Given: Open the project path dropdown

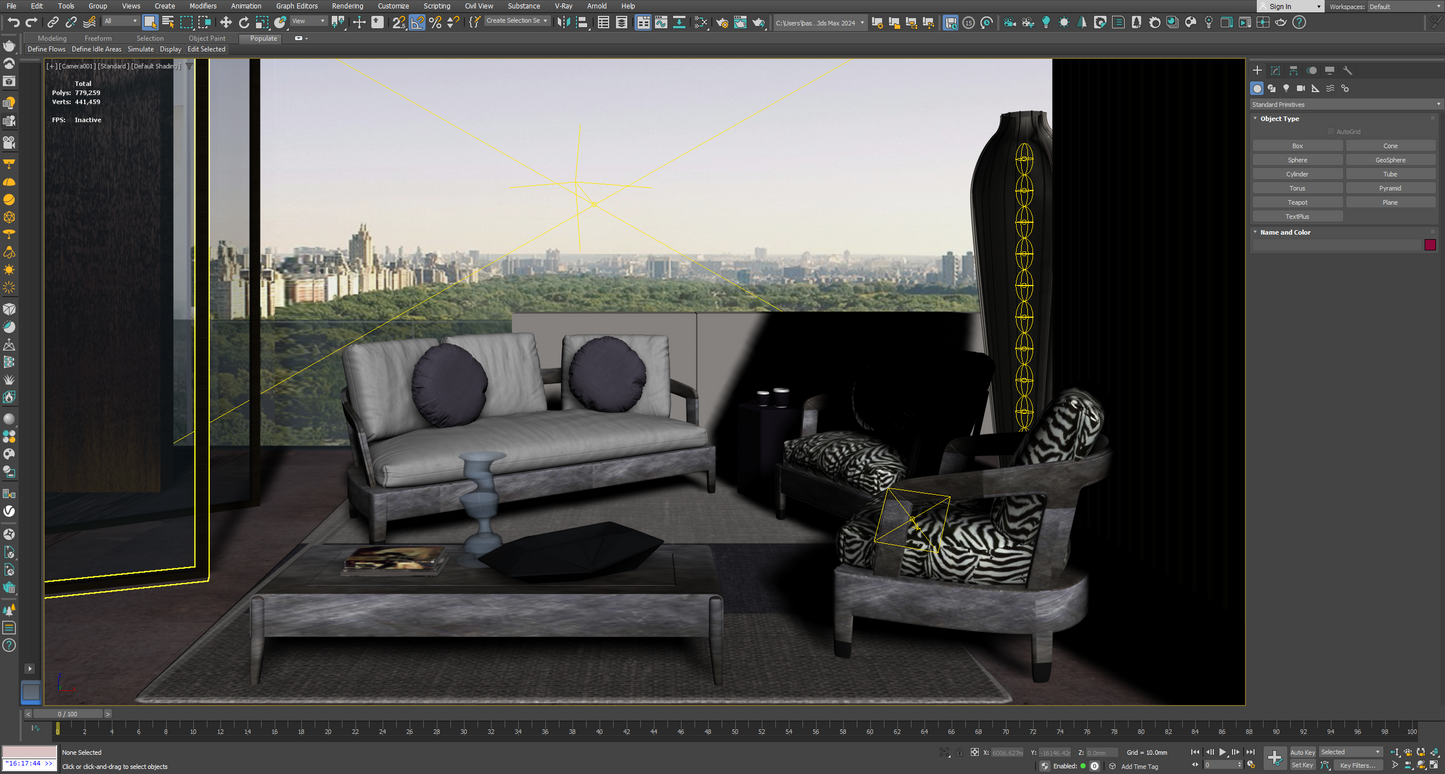Looking at the screenshot, I should click(x=819, y=21).
